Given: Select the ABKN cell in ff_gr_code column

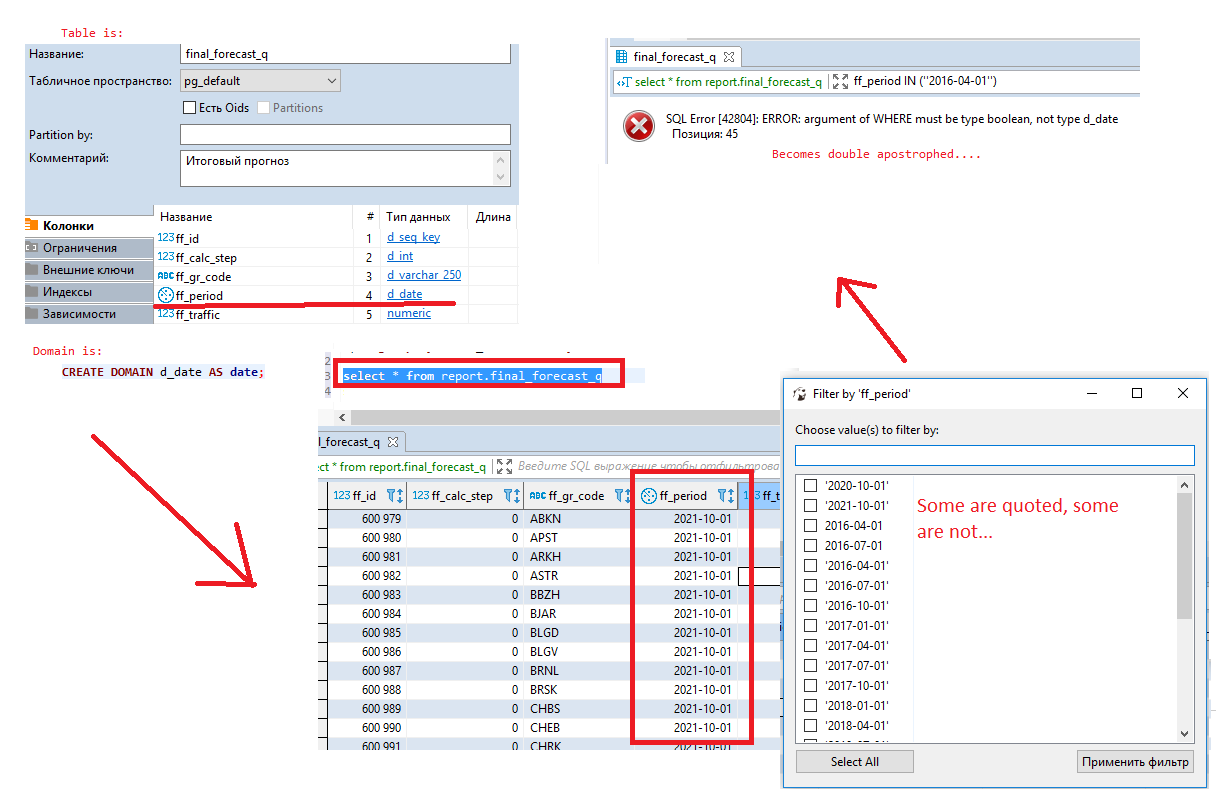Looking at the screenshot, I should (x=578, y=518).
